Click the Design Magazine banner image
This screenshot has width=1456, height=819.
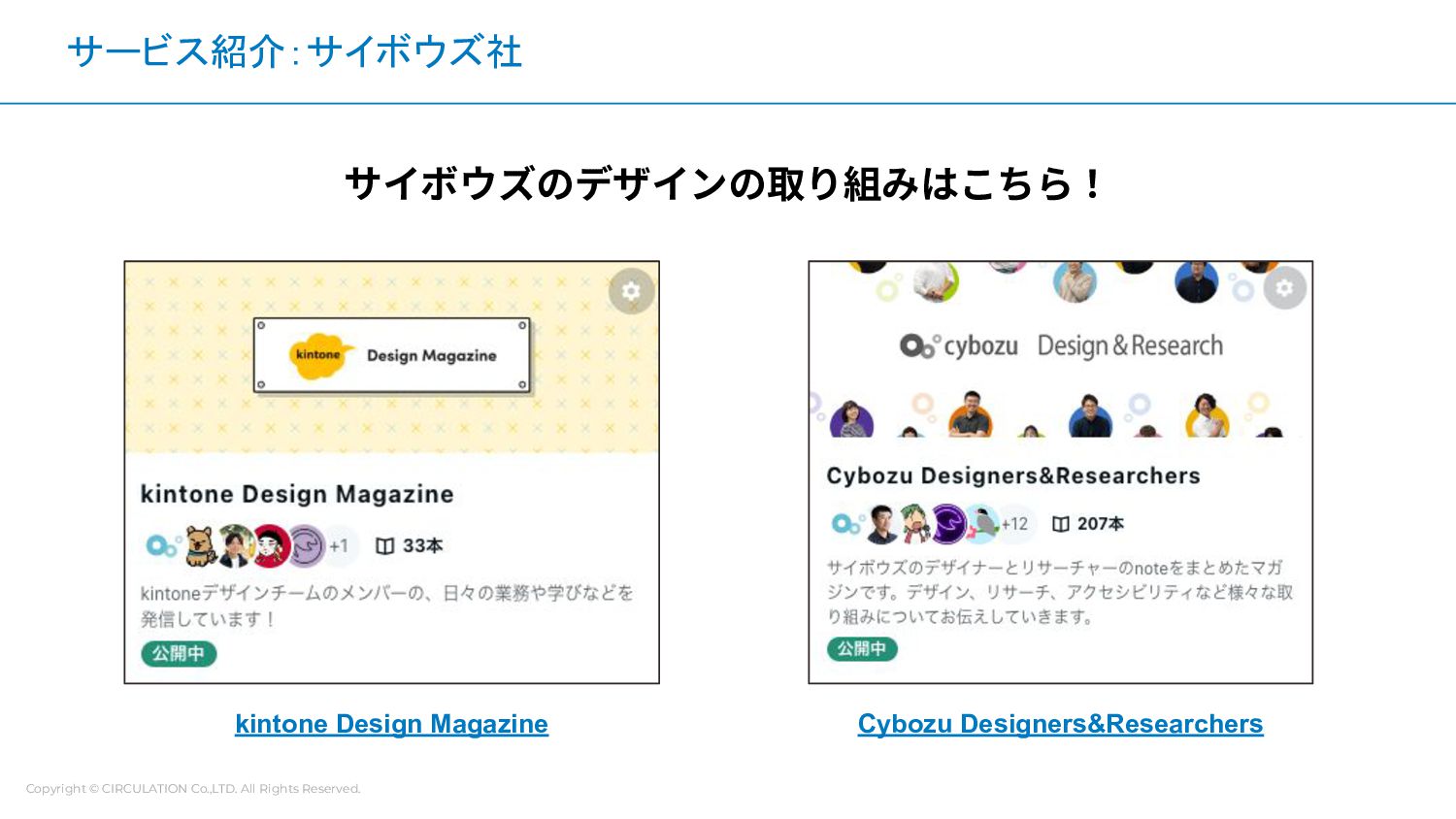point(392,357)
